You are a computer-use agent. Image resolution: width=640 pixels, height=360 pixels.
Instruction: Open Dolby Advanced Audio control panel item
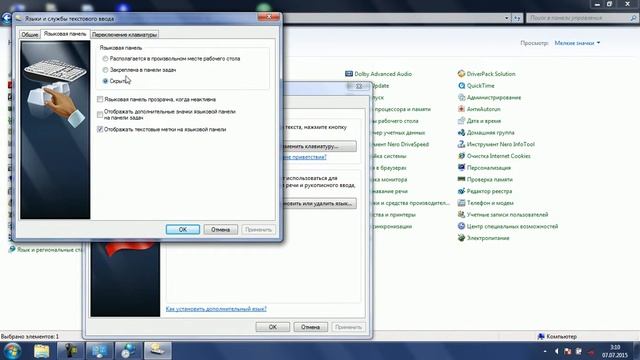tap(378, 74)
